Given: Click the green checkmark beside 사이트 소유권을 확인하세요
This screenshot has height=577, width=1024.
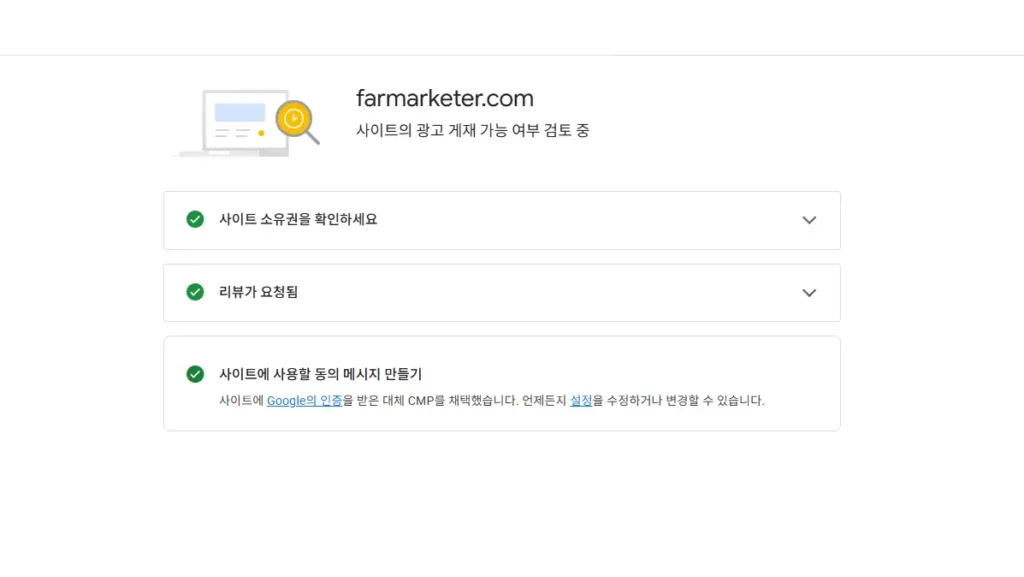Looking at the screenshot, I should pos(195,220).
